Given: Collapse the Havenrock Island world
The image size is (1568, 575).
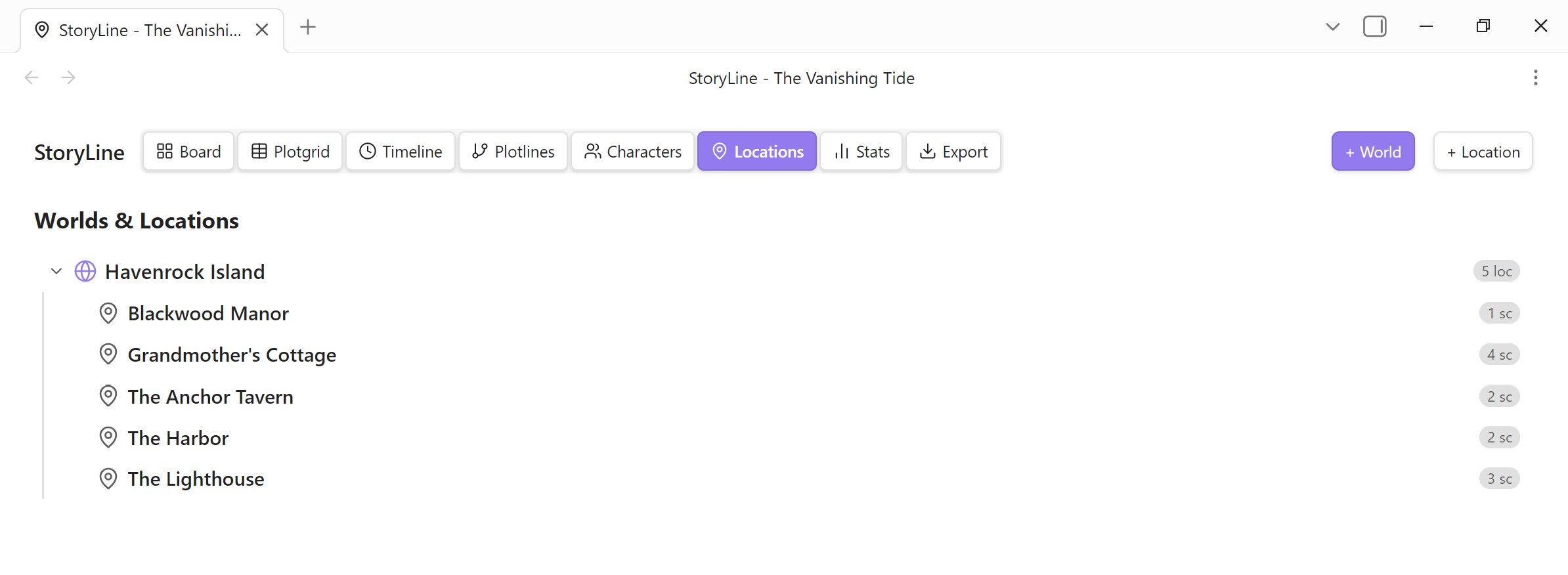Looking at the screenshot, I should [x=56, y=271].
